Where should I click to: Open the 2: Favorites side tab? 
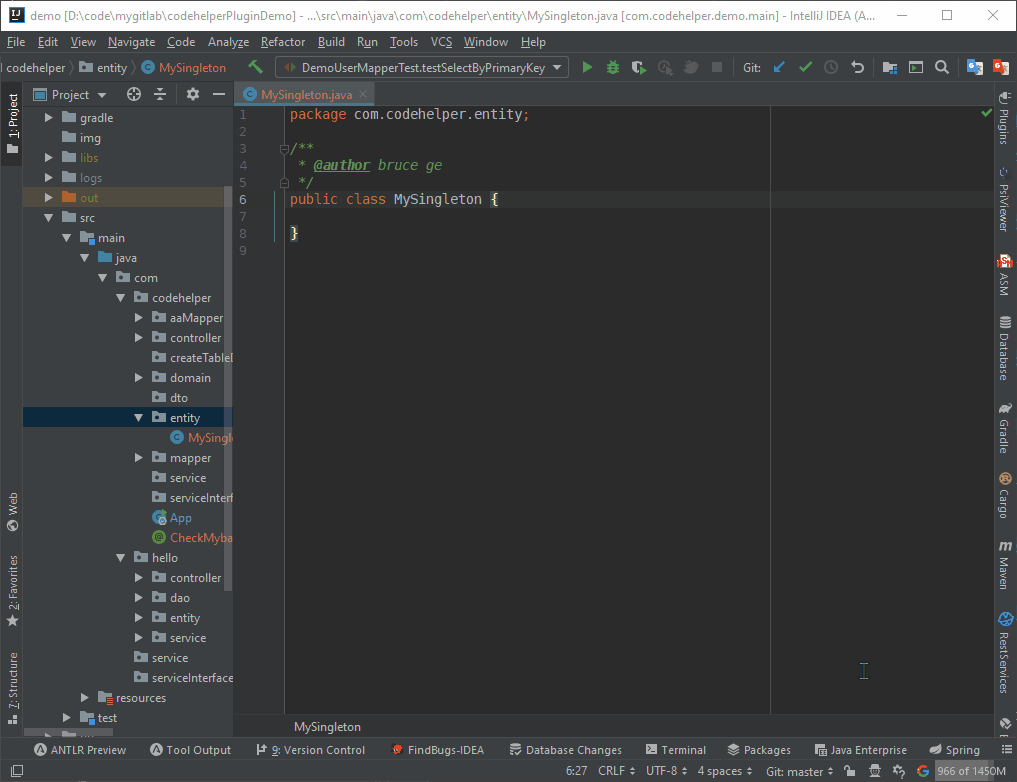[x=12, y=591]
